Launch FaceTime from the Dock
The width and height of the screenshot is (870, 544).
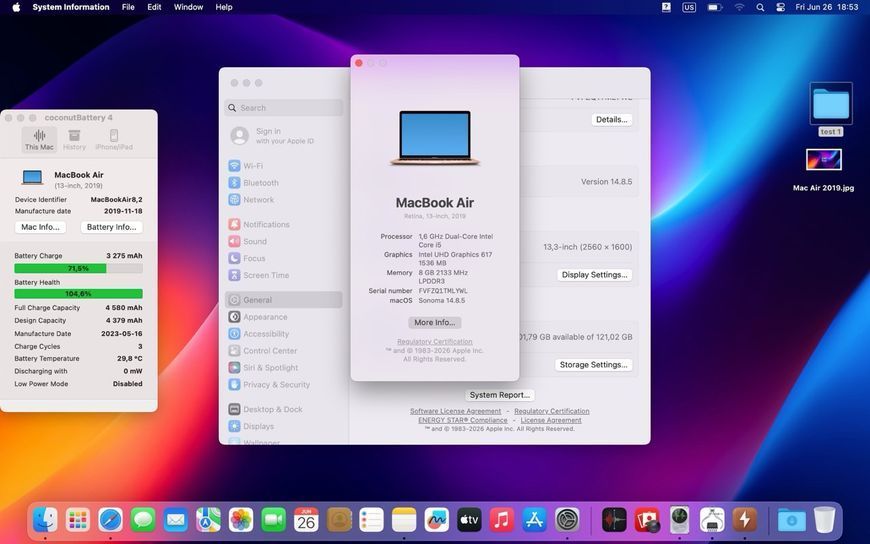[274, 520]
